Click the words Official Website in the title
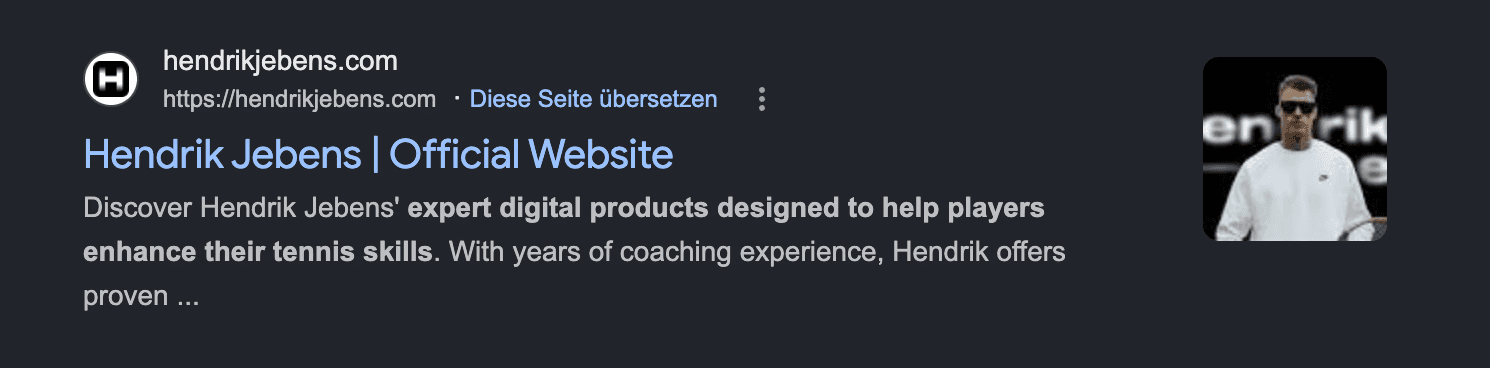This screenshot has width=1490, height=368. 531,154
